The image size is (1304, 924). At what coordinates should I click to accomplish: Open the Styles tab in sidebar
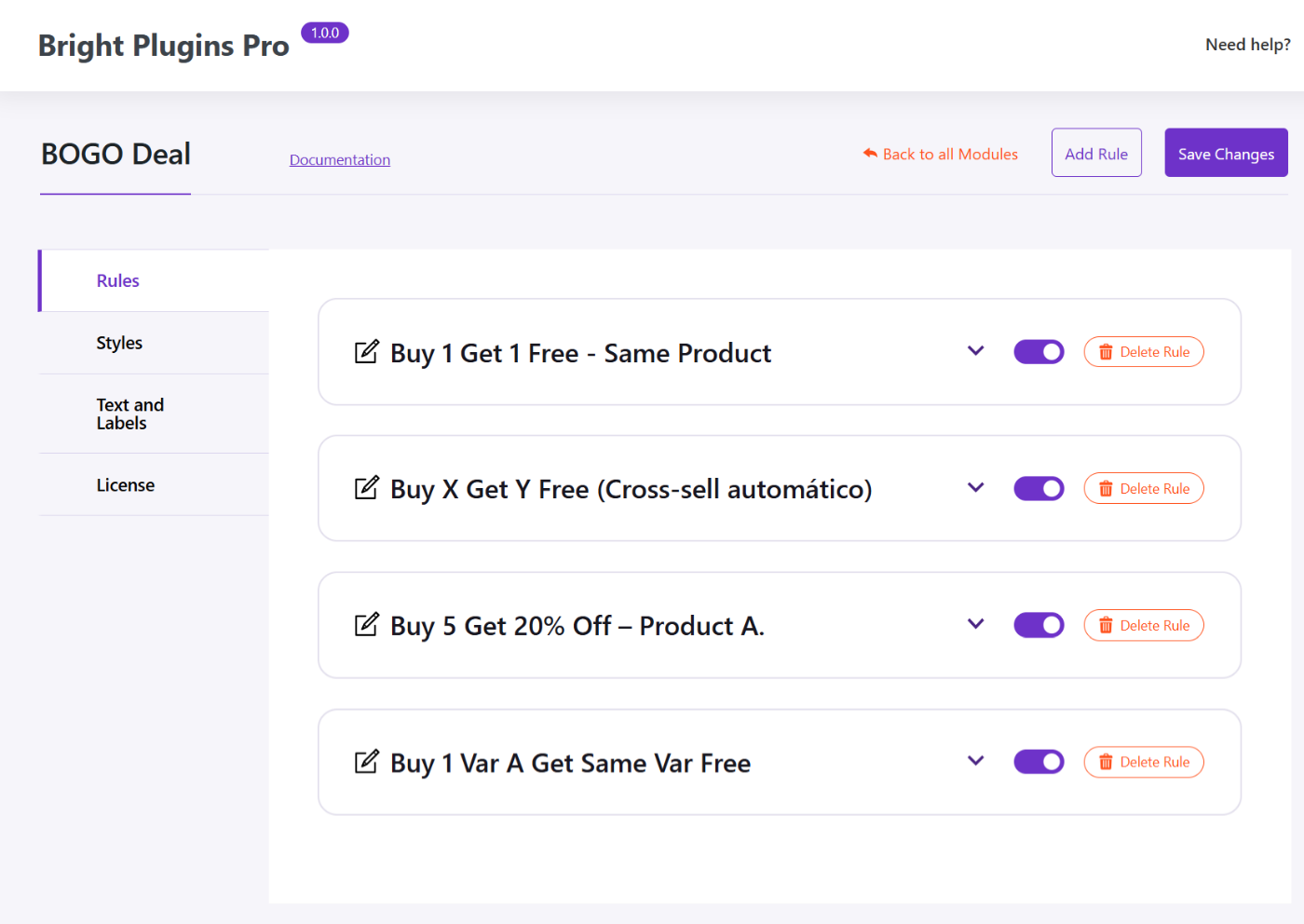click(x=119, y=343)
